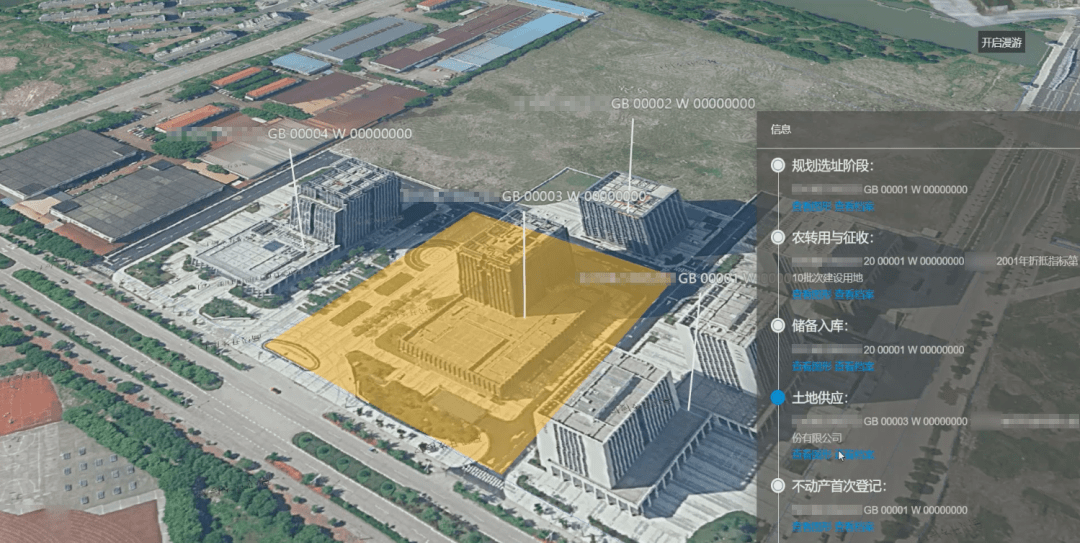
Task: Select the 规划选址阶段 timeline node circle
Action: pyautogui.click(x=778, y=165)
